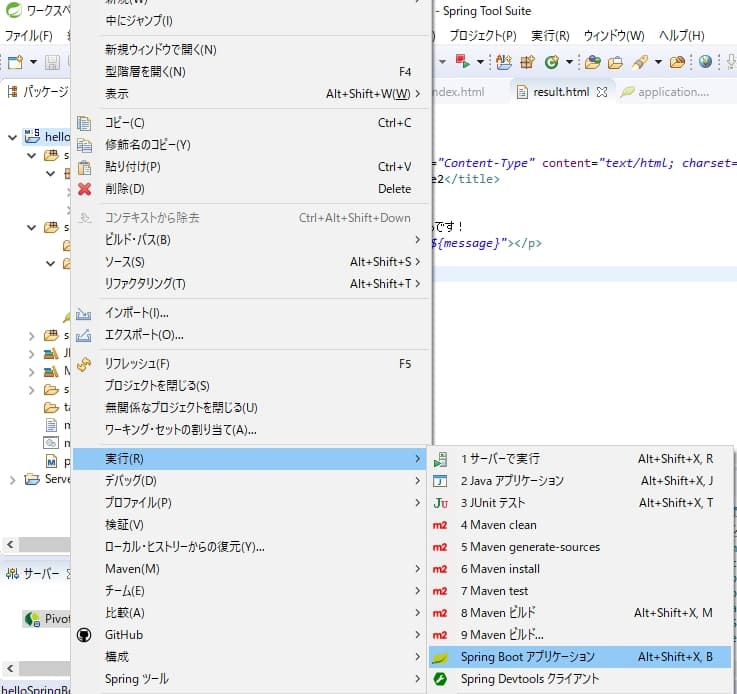Click the Spring Devtools green icon
The width and height of the screenshot is (737, 694).
tap(440, 678)
